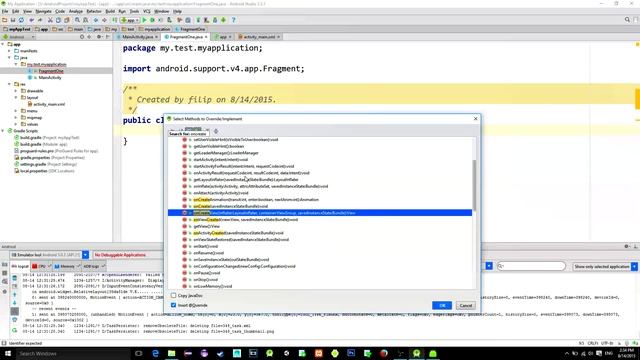Click the green Run app button
The image size is (640, 360).
pyautogui.click(x=144, y=20)
